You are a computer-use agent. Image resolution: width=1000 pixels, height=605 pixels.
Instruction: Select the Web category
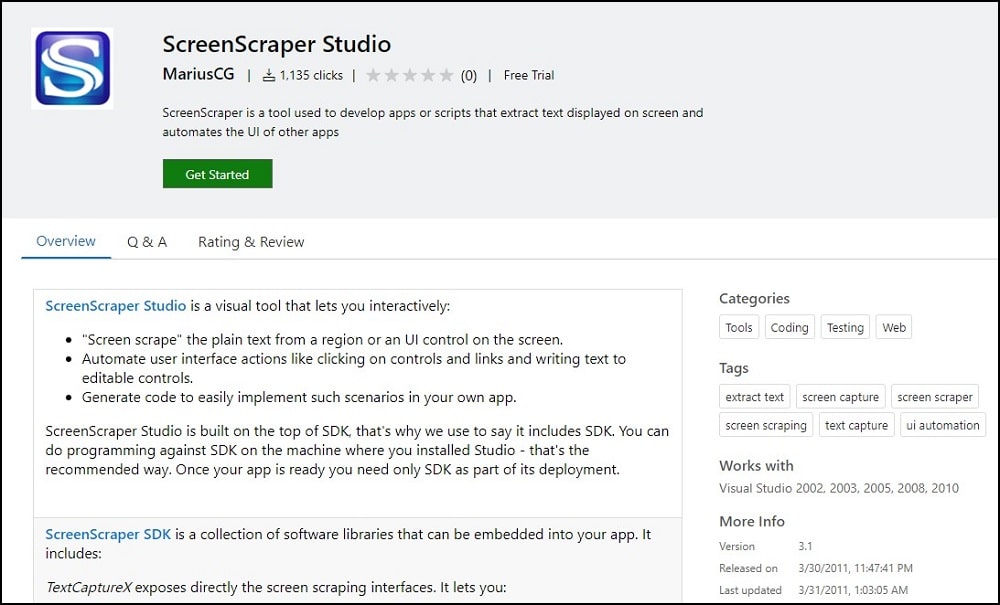(893, 327)
